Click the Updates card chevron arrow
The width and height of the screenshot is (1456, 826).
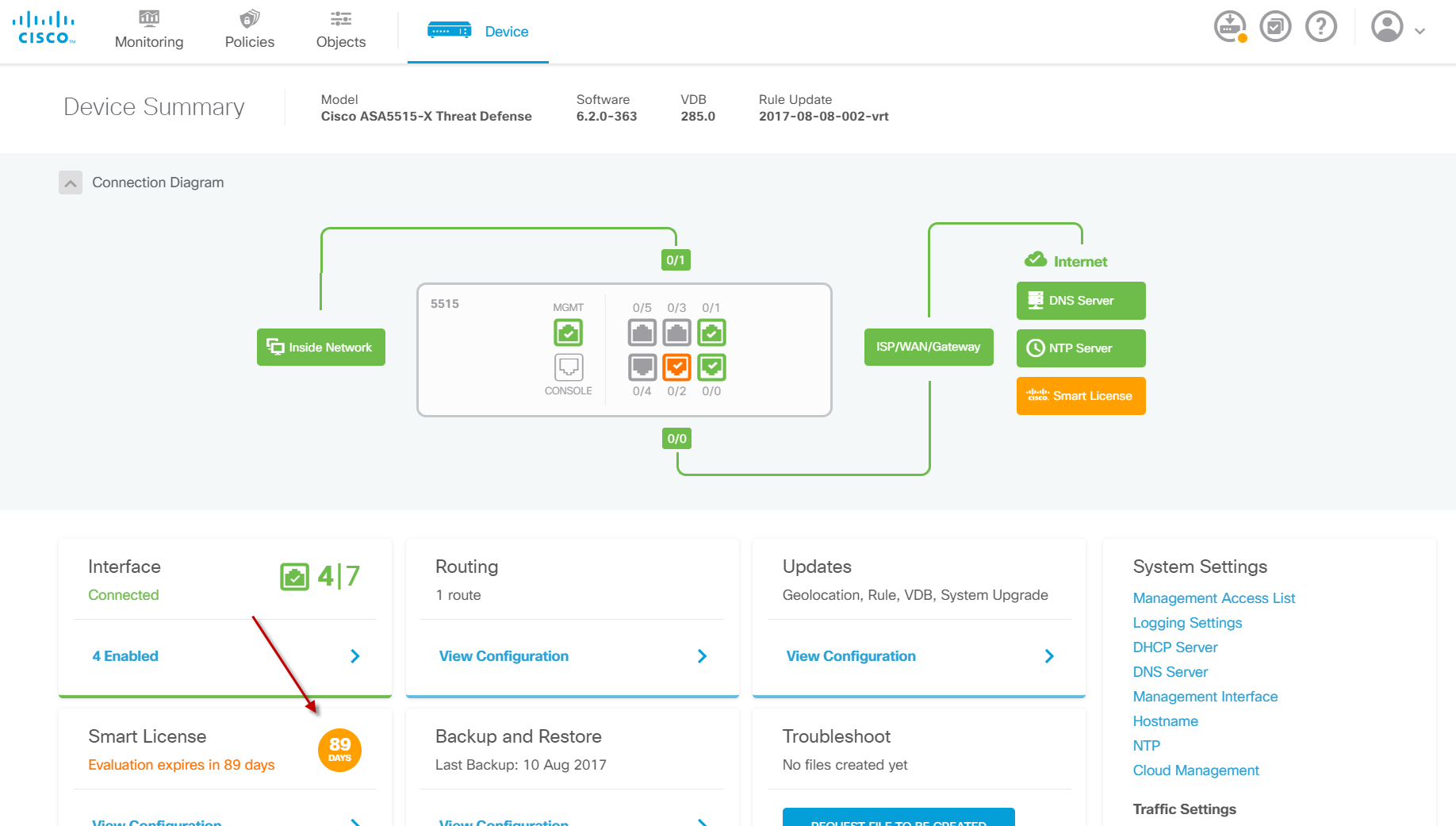pos(1049,656)
